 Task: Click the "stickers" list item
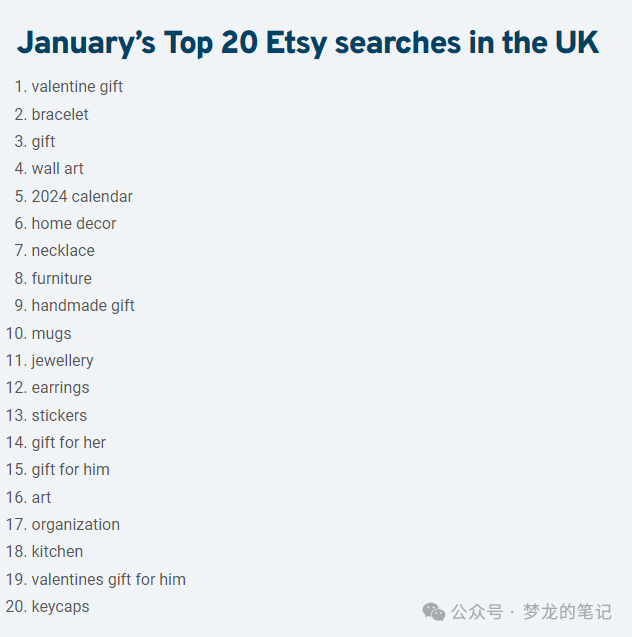tap(59, 415)
